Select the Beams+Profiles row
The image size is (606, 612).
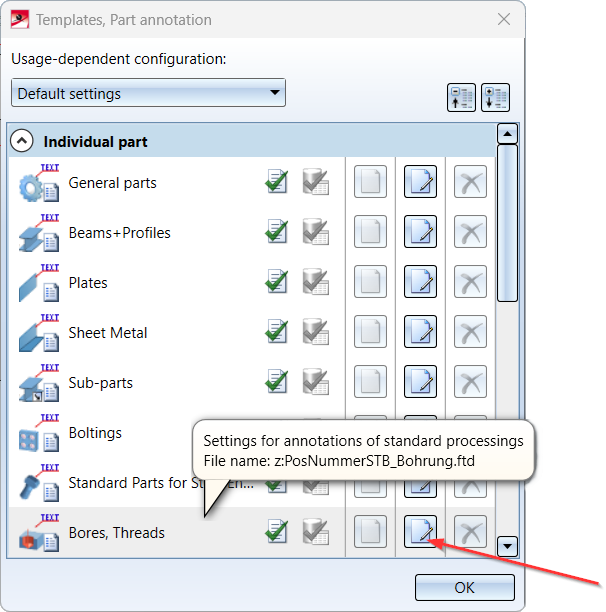[252, 232]
